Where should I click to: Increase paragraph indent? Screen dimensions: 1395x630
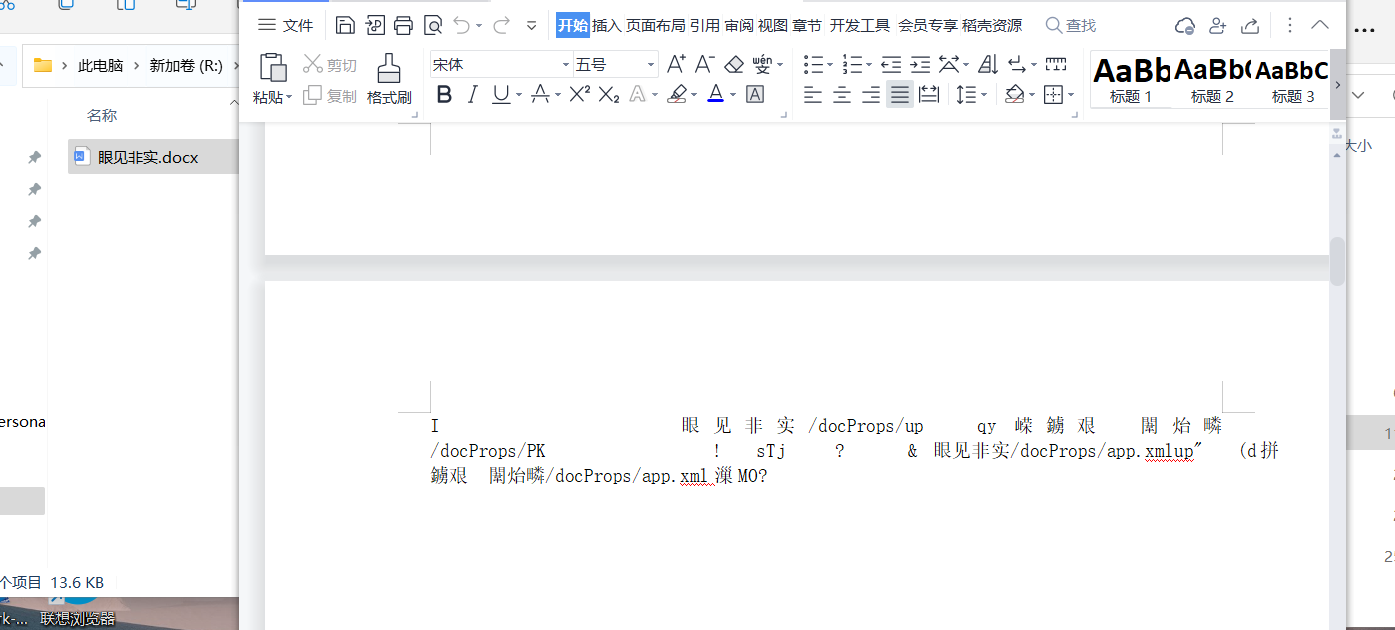click(x=920, y=64)
